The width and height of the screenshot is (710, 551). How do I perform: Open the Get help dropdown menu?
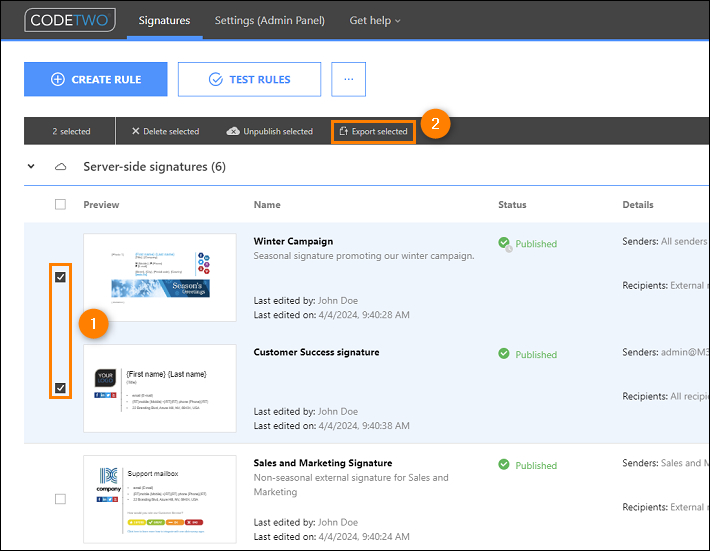[374, 20]
